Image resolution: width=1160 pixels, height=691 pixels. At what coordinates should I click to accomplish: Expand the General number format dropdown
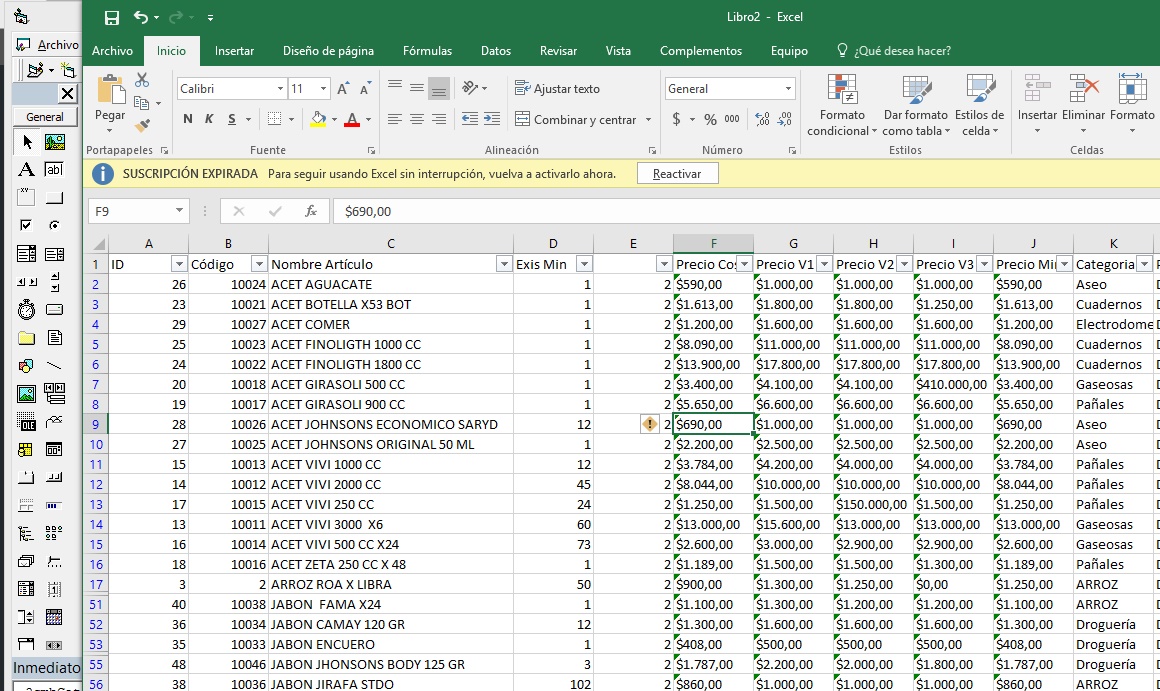click(x=788, y=89)
